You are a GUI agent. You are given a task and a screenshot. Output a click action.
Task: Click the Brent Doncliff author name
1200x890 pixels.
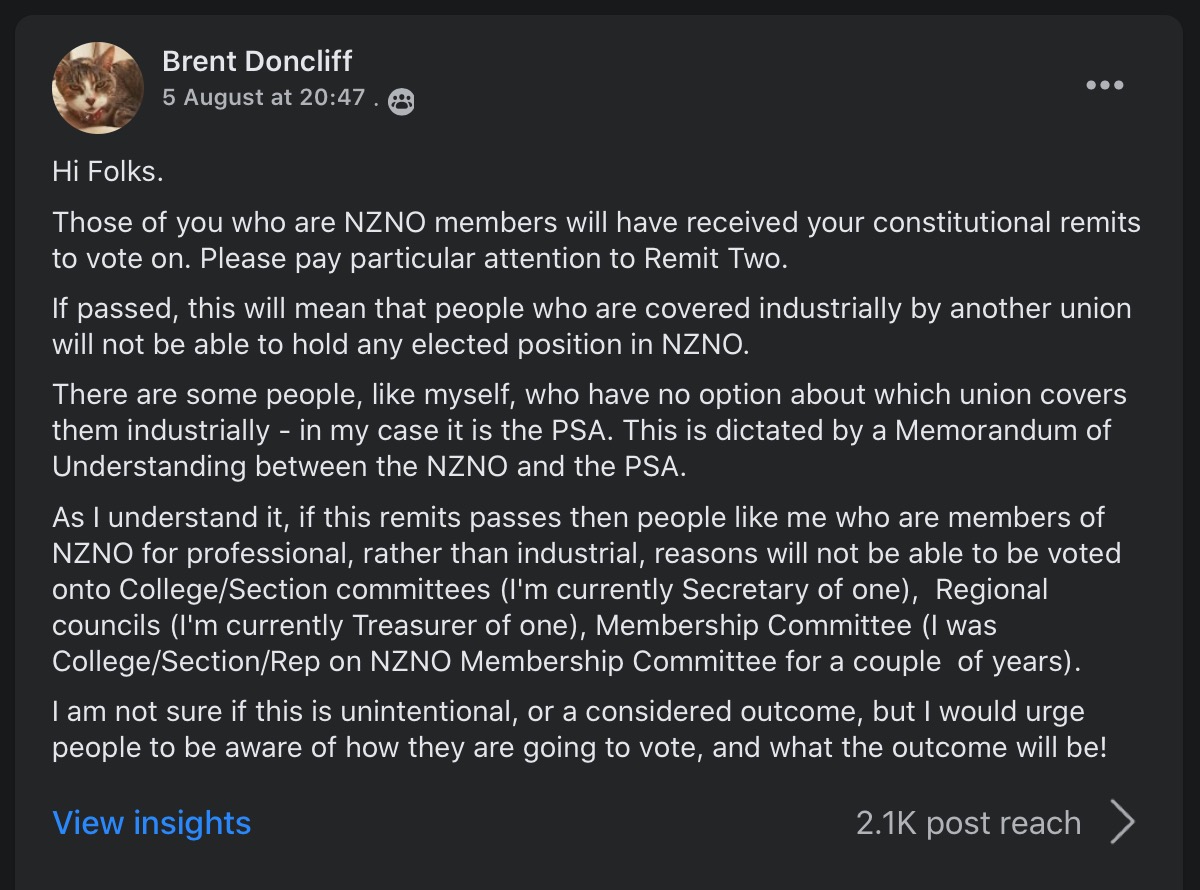click(257, 62)
